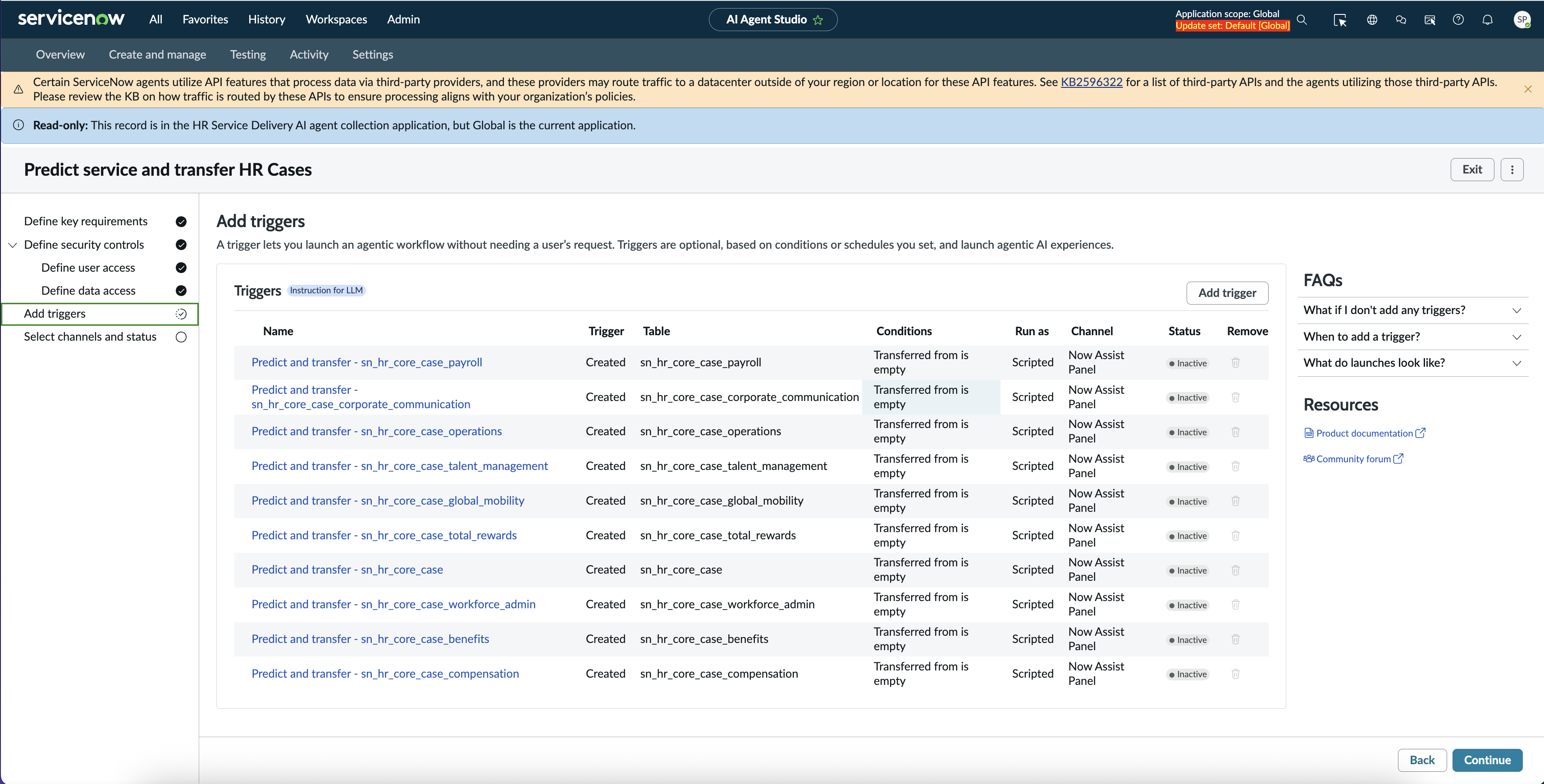Click the Instruction for LLM tag
This screenshot has width=1544, height=784.
click(x=326, y=291)
